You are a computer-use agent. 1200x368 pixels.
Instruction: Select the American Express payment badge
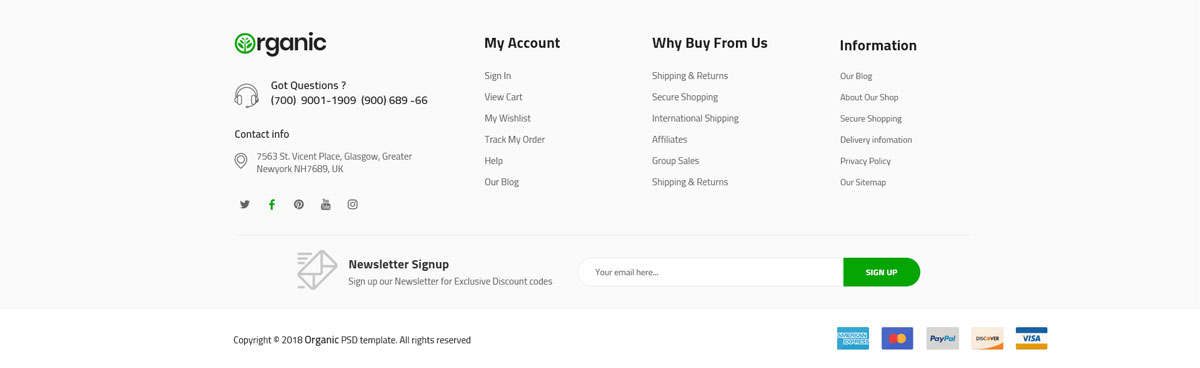tap(853, 338)
